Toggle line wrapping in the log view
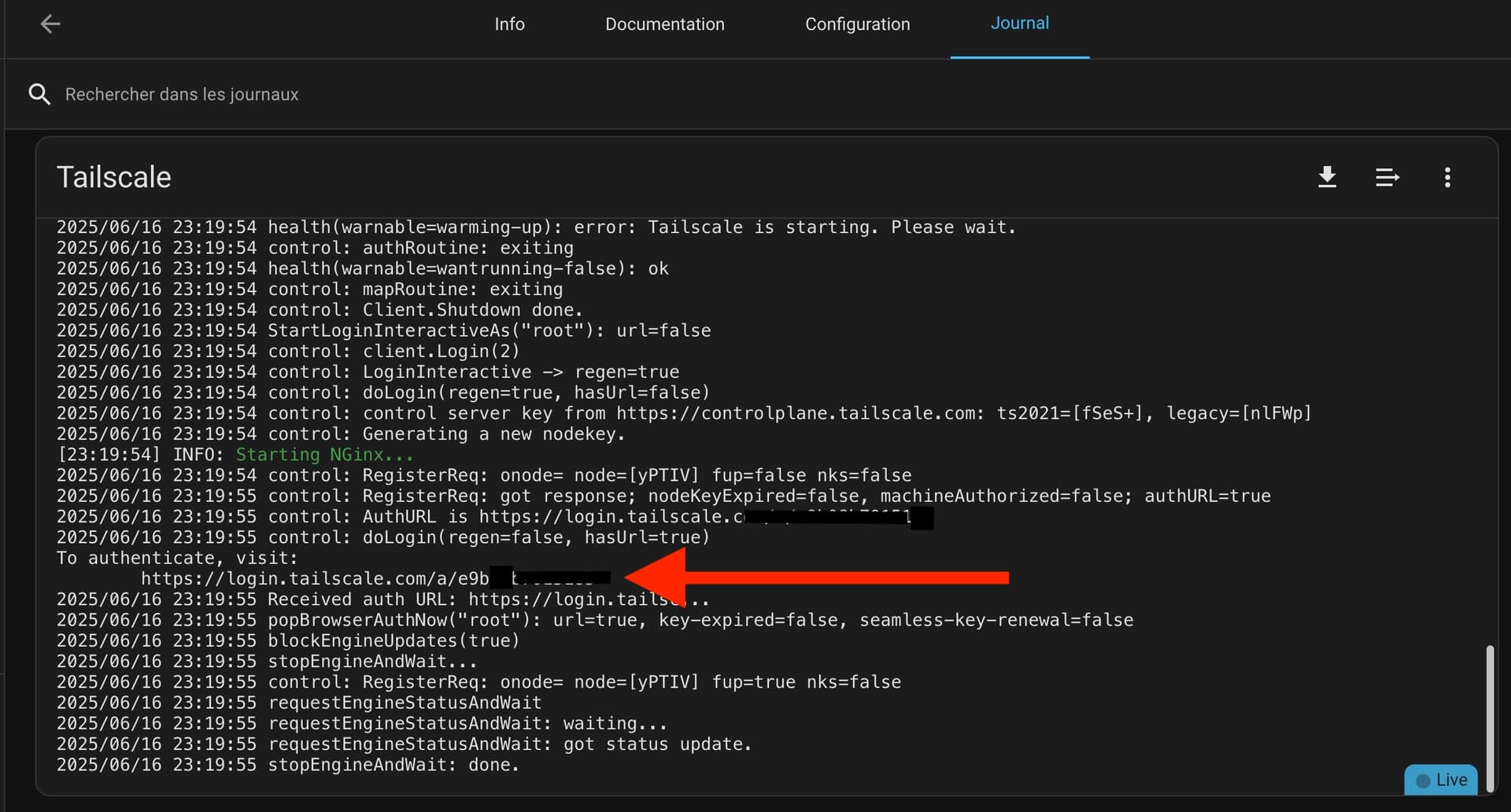1511x812 pixels. (1387, 177)
